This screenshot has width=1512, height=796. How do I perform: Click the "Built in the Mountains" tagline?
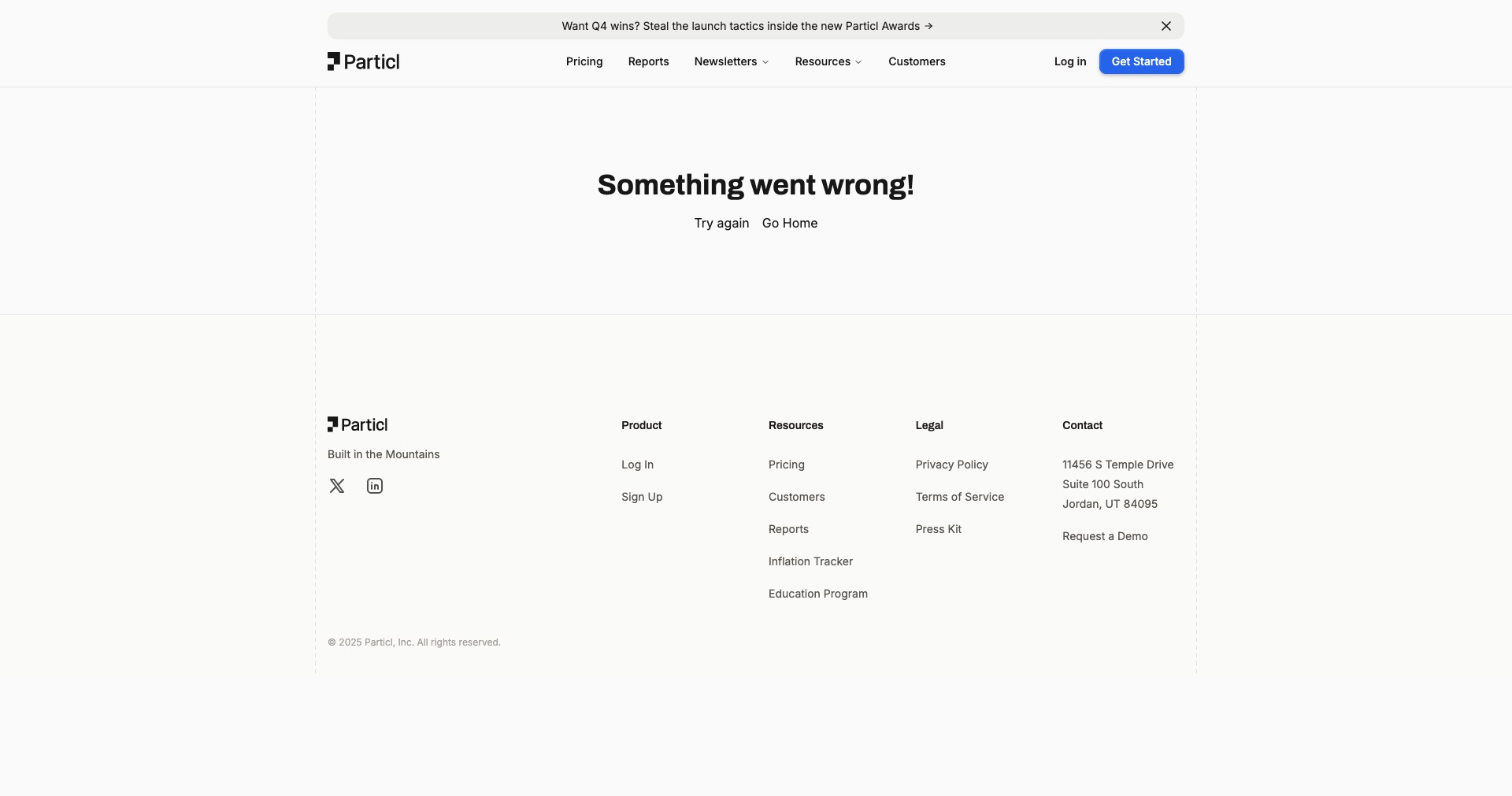(384, 454)
